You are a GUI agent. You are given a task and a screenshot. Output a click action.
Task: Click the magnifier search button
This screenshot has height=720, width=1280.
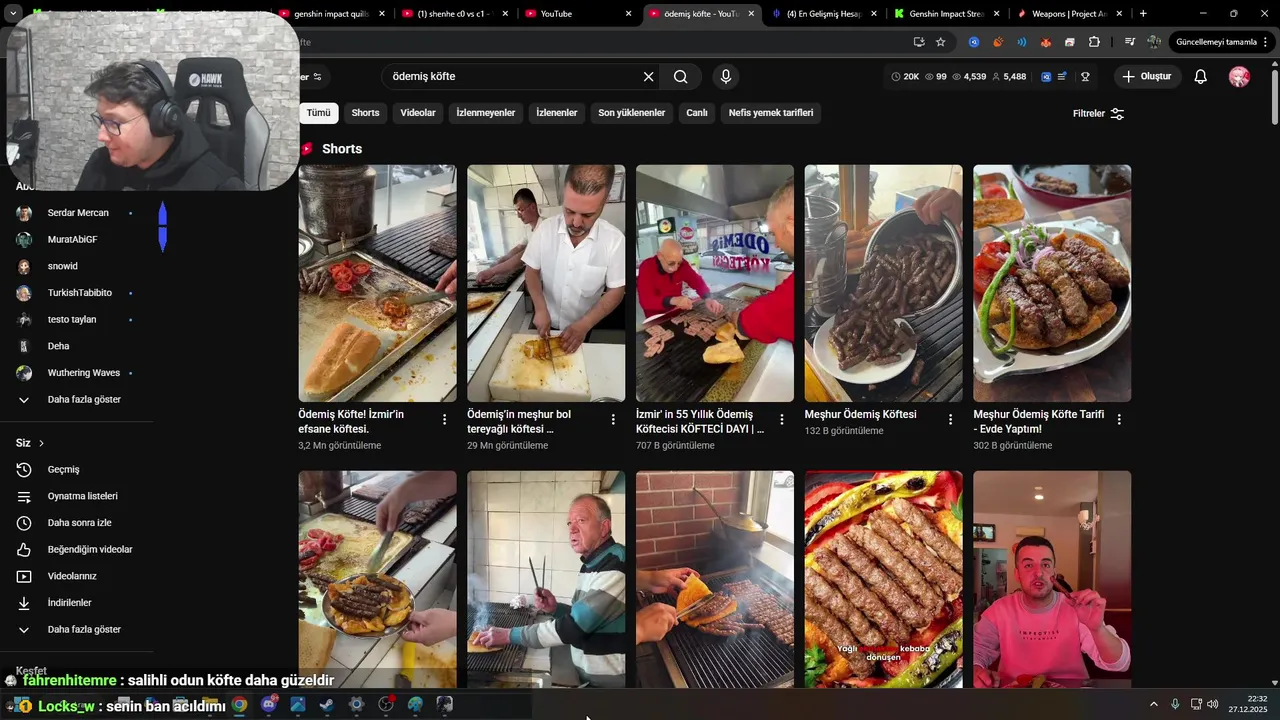681,77
